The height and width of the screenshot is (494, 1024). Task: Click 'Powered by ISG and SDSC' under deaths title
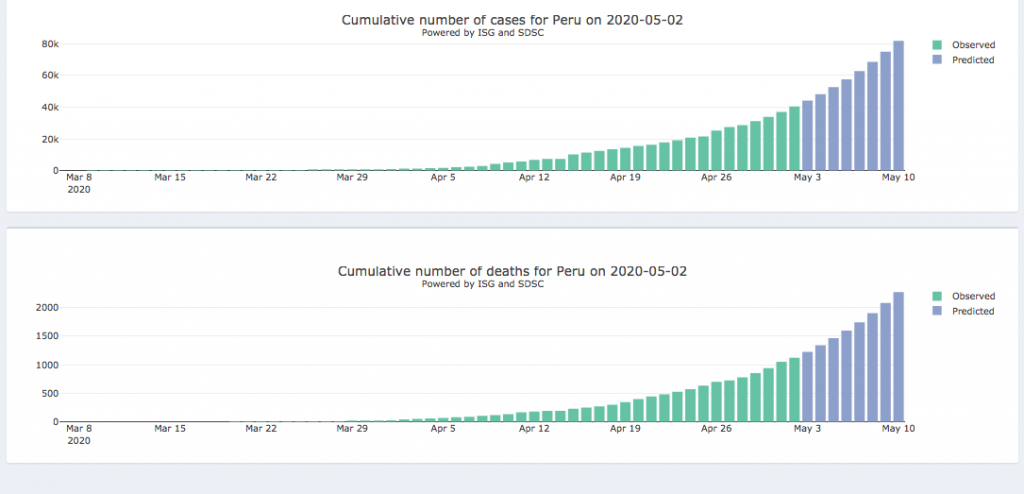click(x=483, y=283)
